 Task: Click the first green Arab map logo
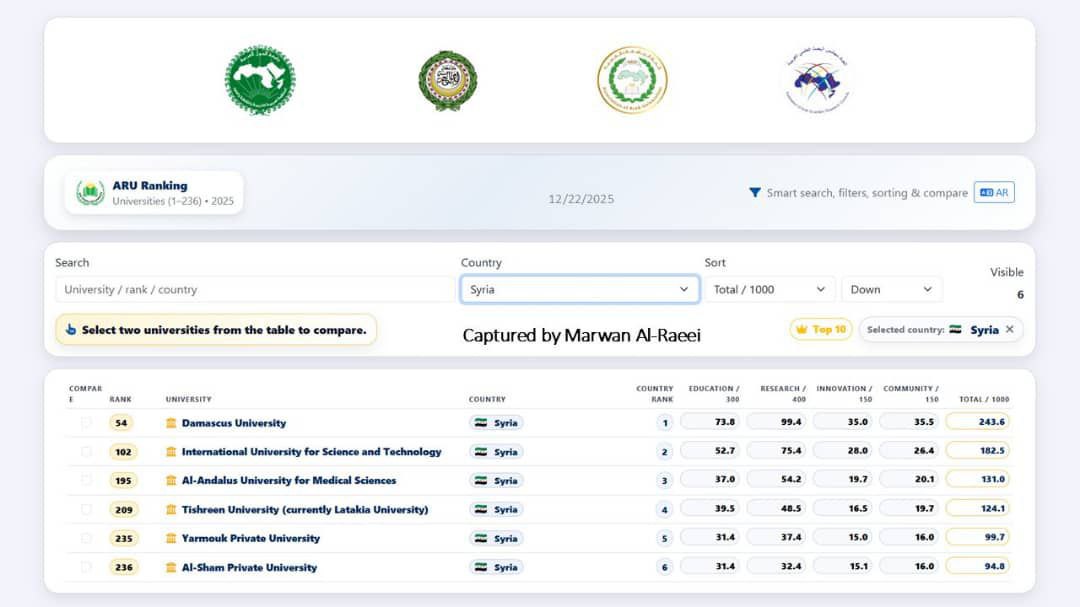[260, 80]
